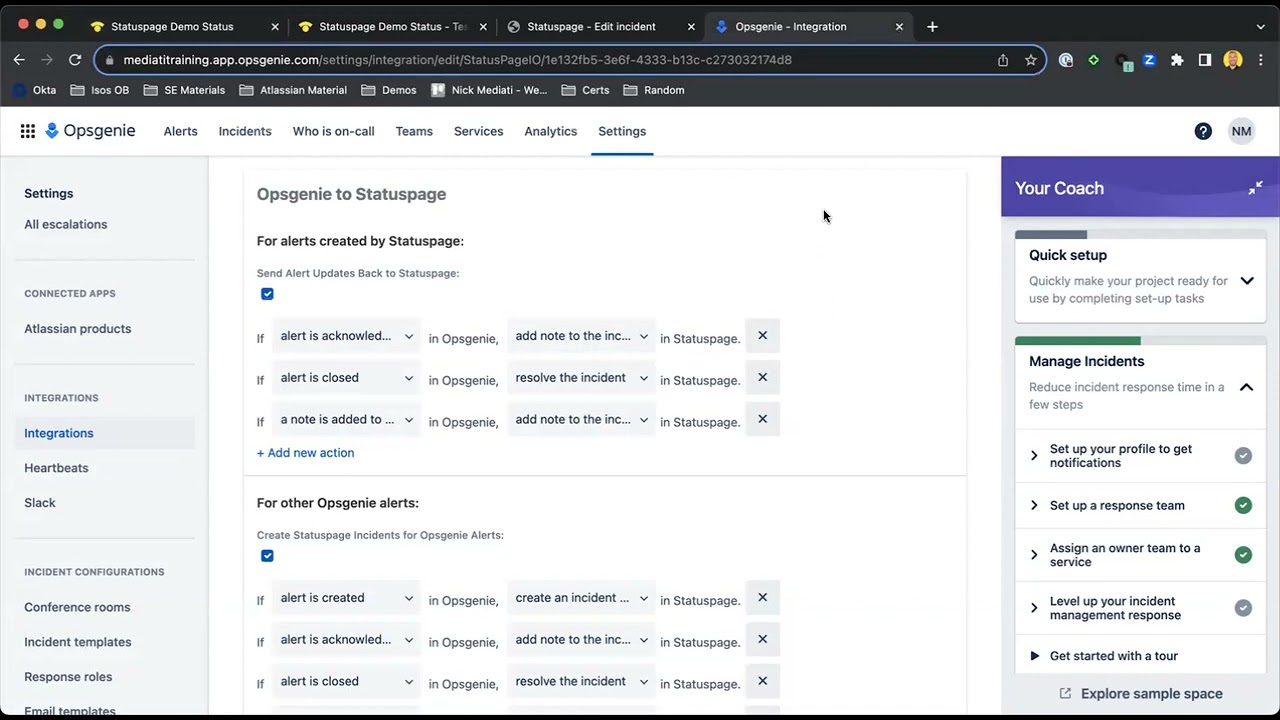1280x720 pixels.
Task: Open 'alert is created' condition dropdown
Action: [x=346, y=598]
